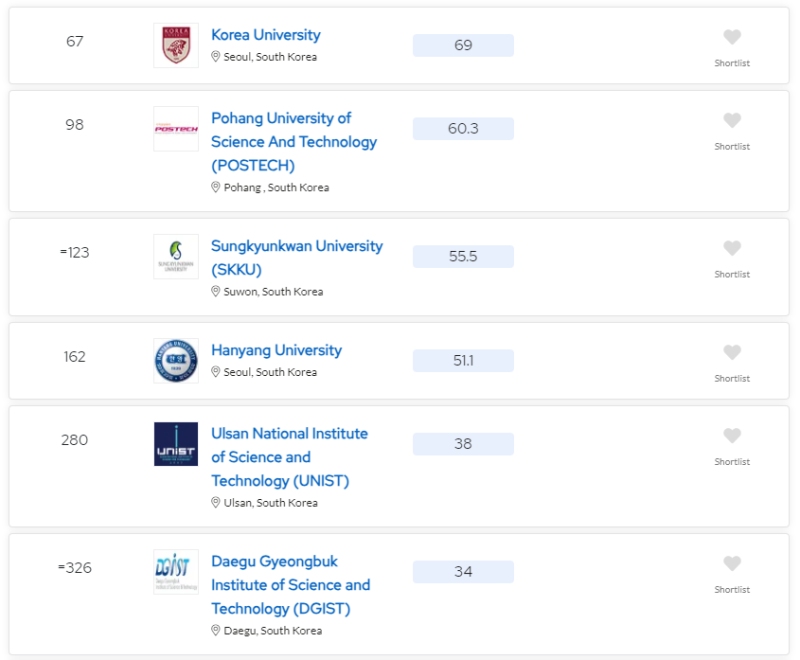Shortlist UNIST using the heart icon
This screenshot has width=800, height=660.
pos(732,436)
